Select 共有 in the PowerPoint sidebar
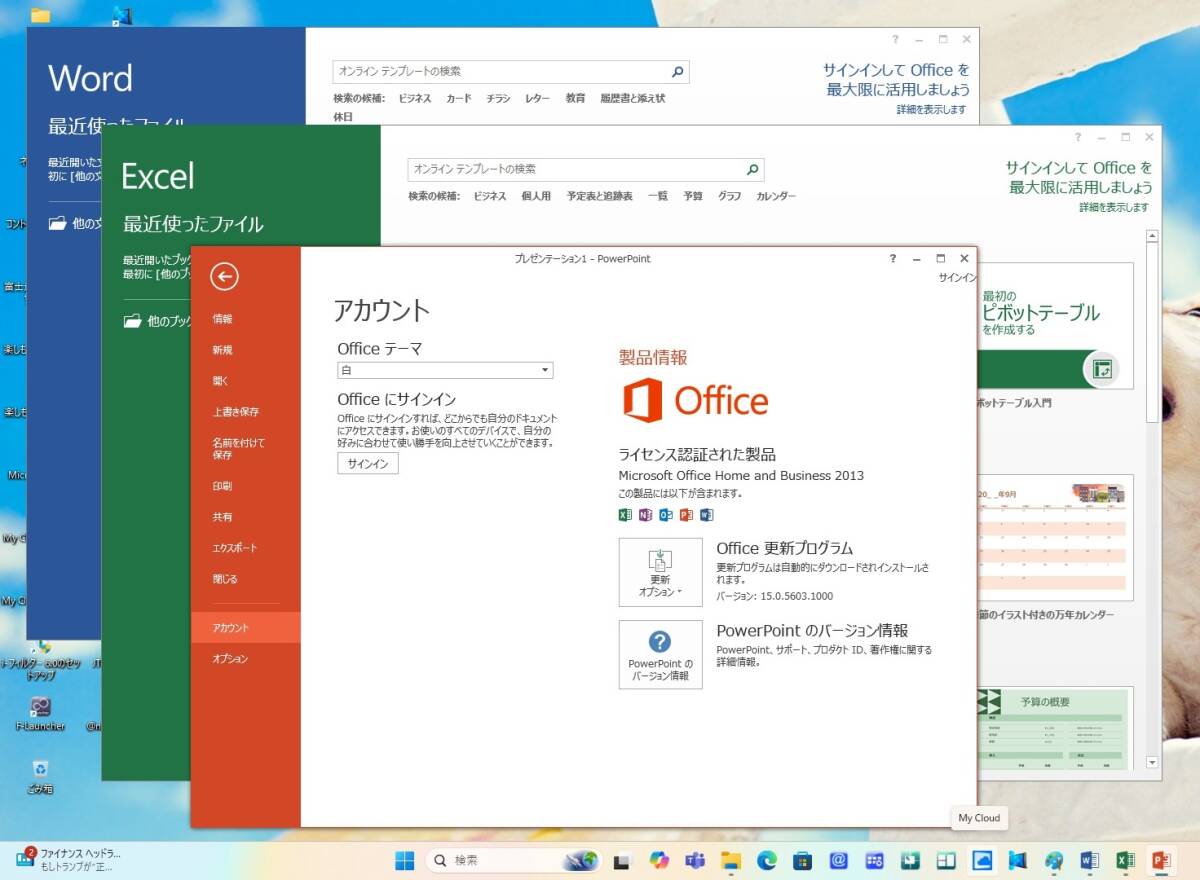 [222, 517]
